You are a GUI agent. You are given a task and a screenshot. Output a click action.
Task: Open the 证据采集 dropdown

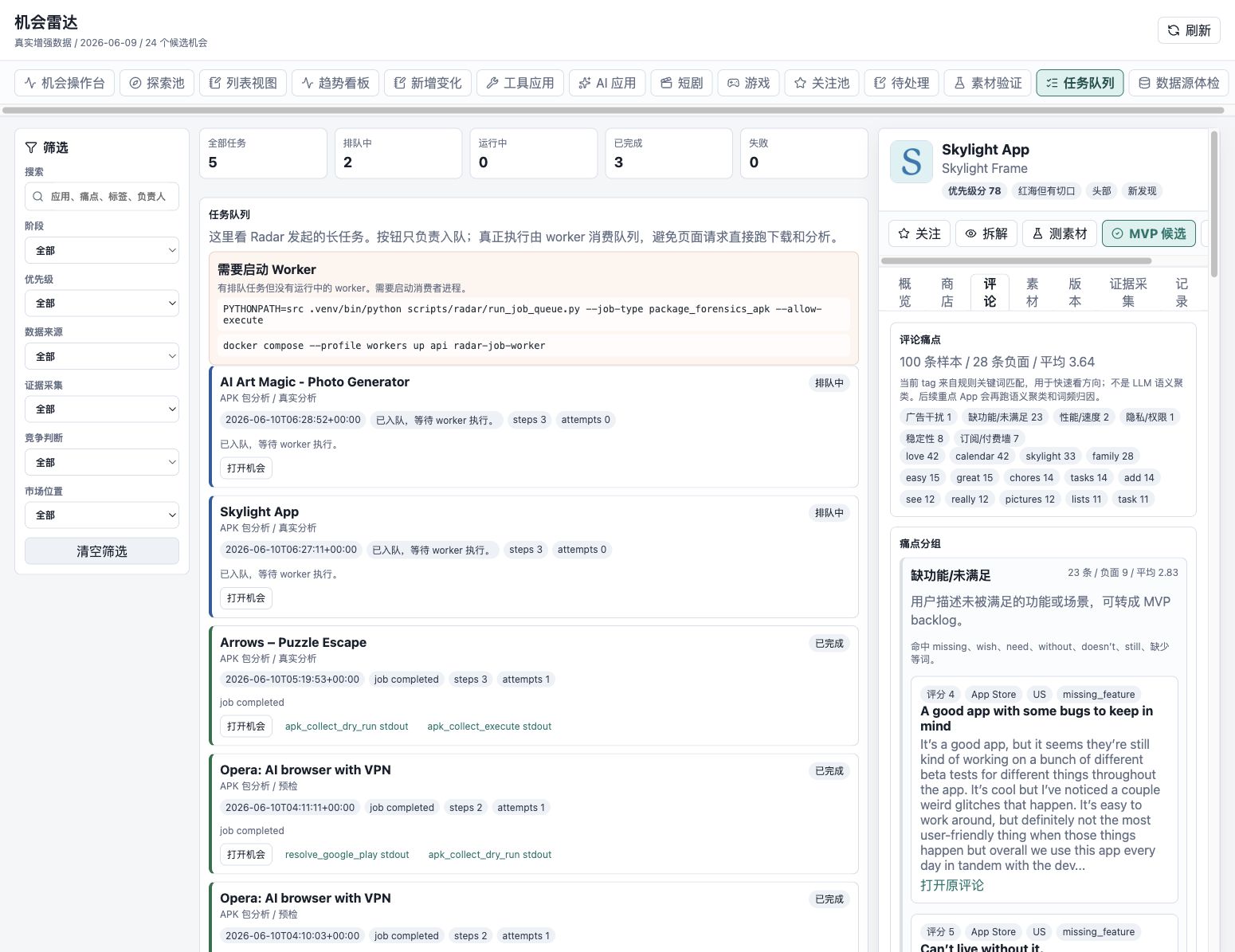pos(102,409)
